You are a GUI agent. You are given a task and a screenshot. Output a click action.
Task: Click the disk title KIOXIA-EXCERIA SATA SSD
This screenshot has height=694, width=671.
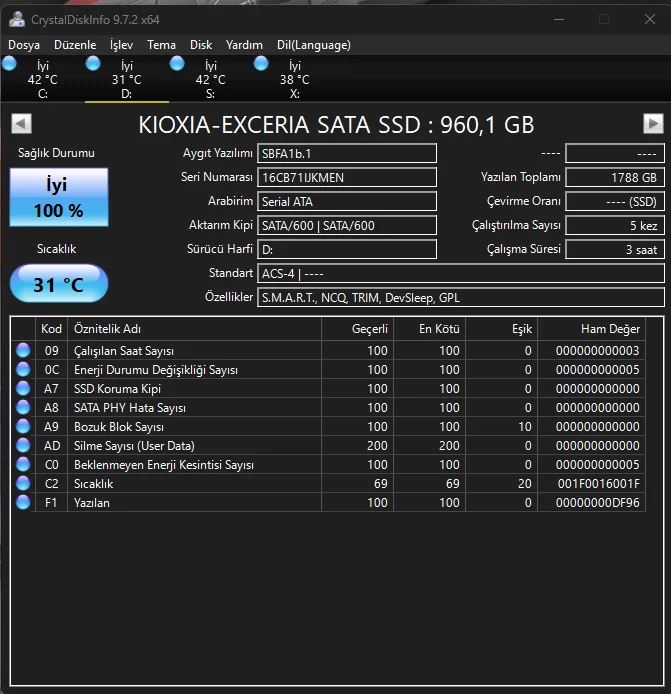tap(336, 124)
